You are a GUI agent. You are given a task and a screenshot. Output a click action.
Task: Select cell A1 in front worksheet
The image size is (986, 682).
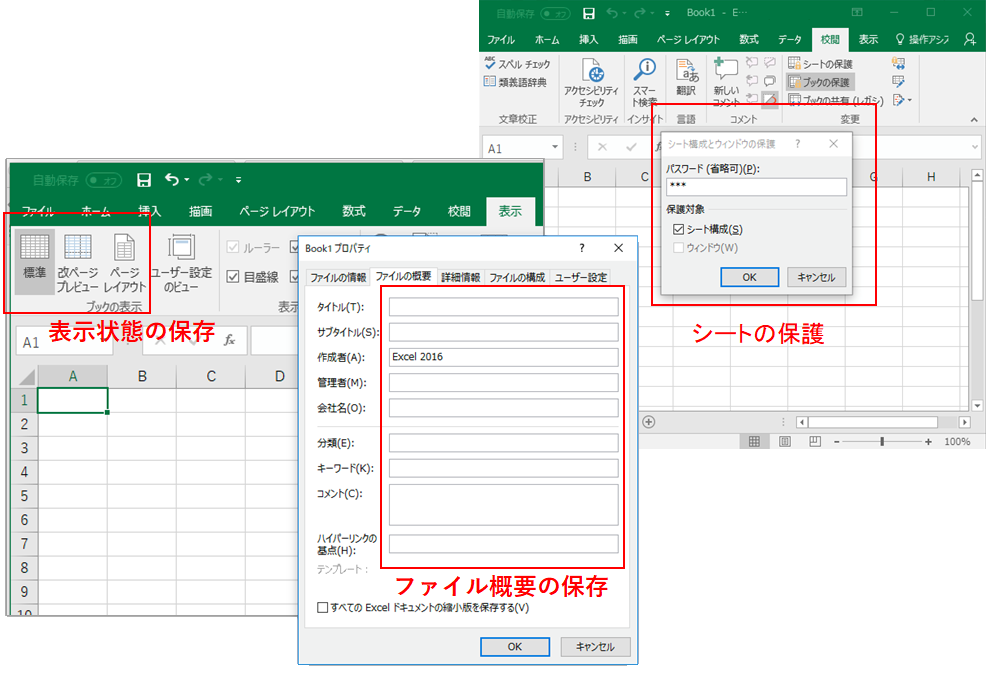click(x=72, y=400)
